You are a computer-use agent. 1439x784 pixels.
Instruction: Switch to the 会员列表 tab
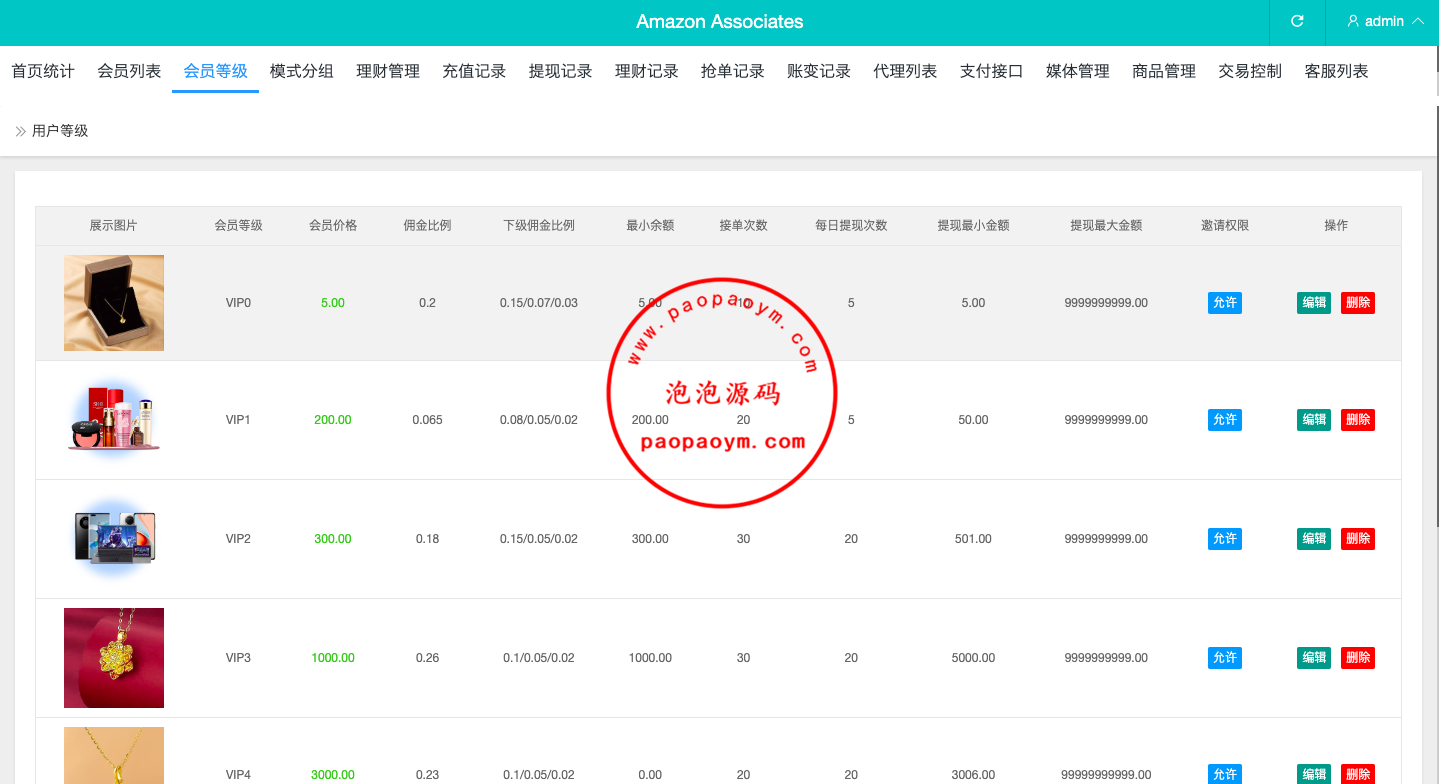pyautogui.click(x=129, y=71)
